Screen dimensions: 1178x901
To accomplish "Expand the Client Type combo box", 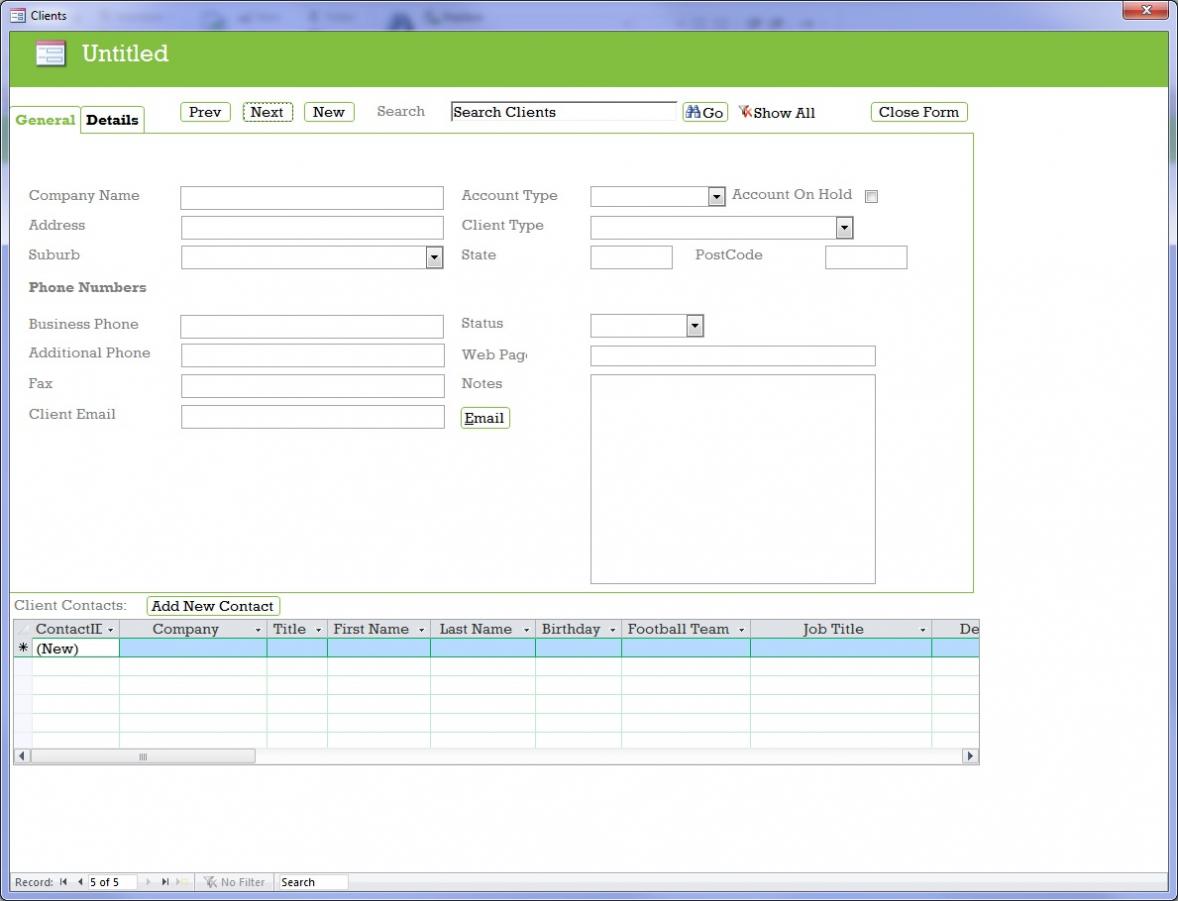I will pyautogui.click(x=844, y=228).
